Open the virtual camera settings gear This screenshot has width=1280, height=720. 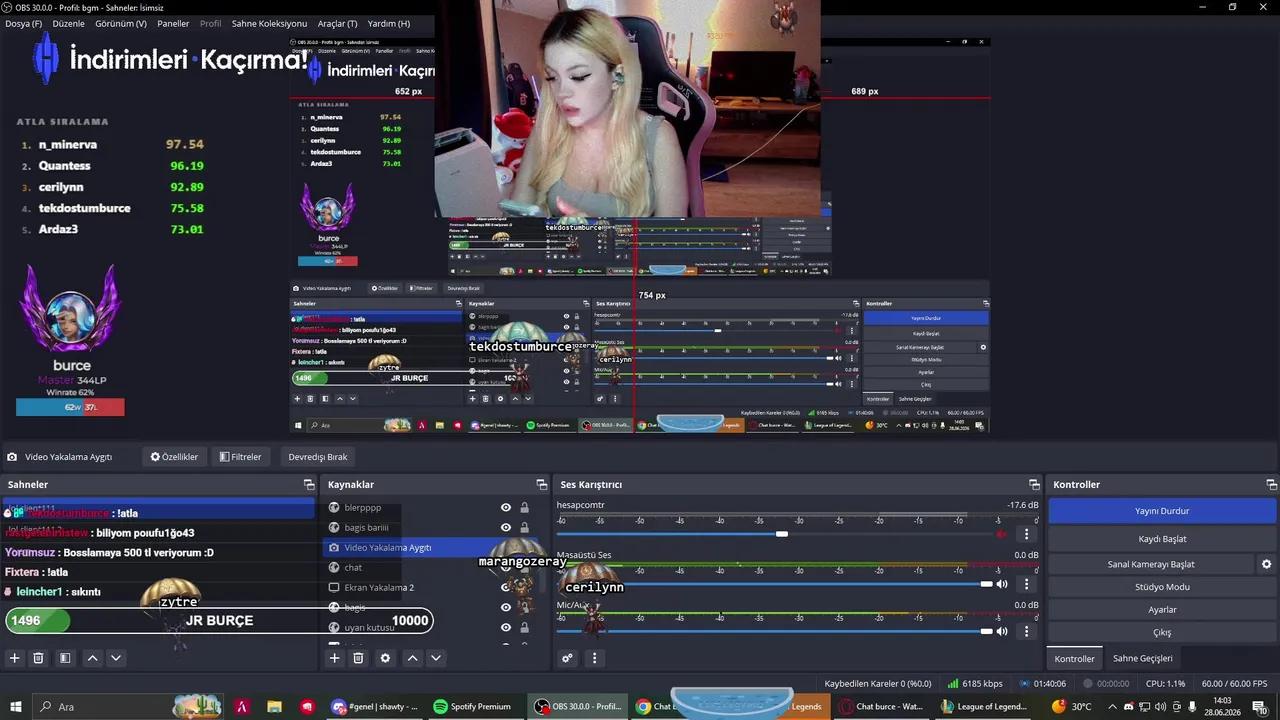[x=1266, y=564]
